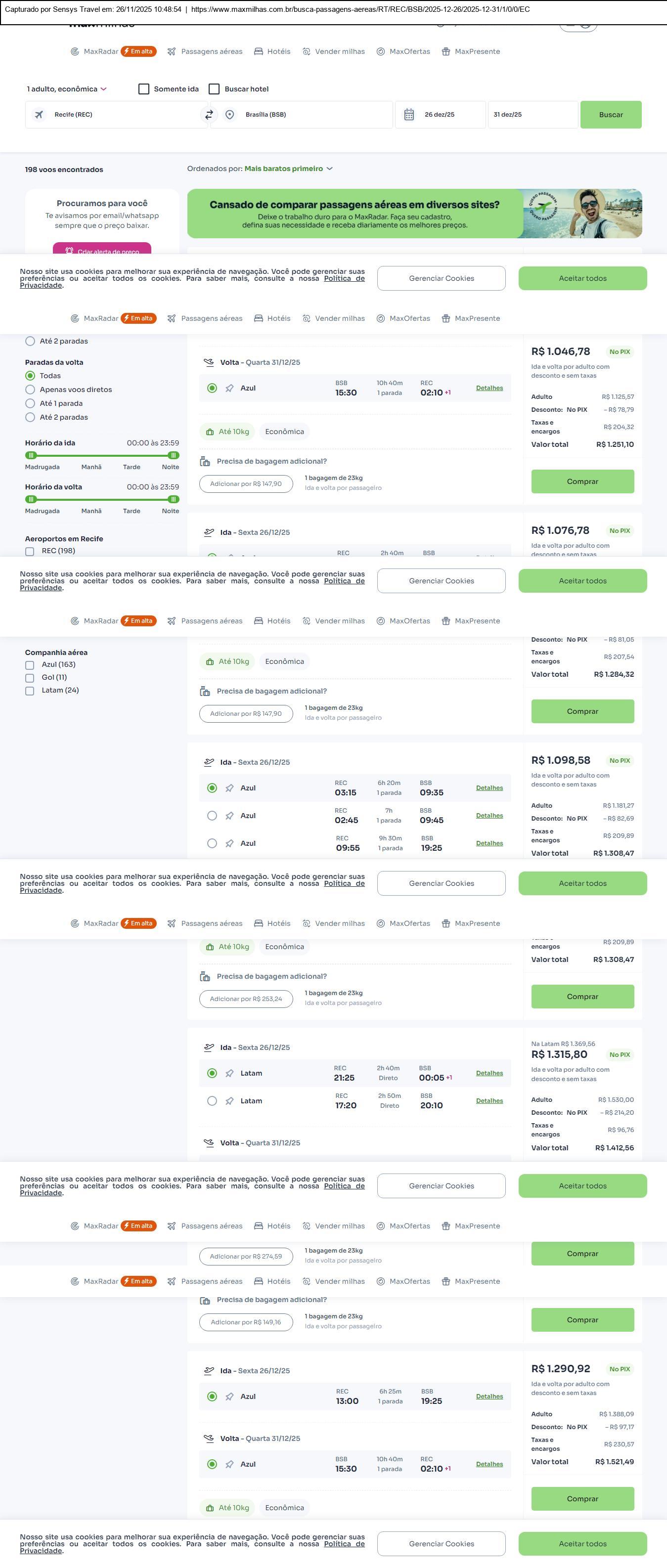The width and height of the screenshot is (667, 1568).
Task: Check the Buscar hotel option
Action: (214, 89)
